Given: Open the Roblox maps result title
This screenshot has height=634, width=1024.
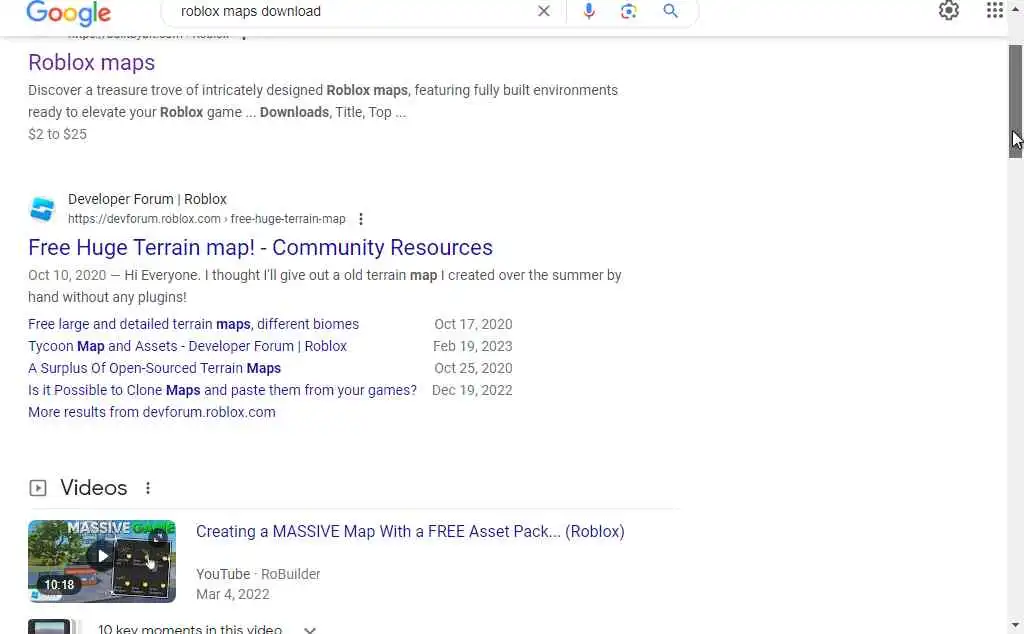Looking at the screenshot, I should [91, 63].
